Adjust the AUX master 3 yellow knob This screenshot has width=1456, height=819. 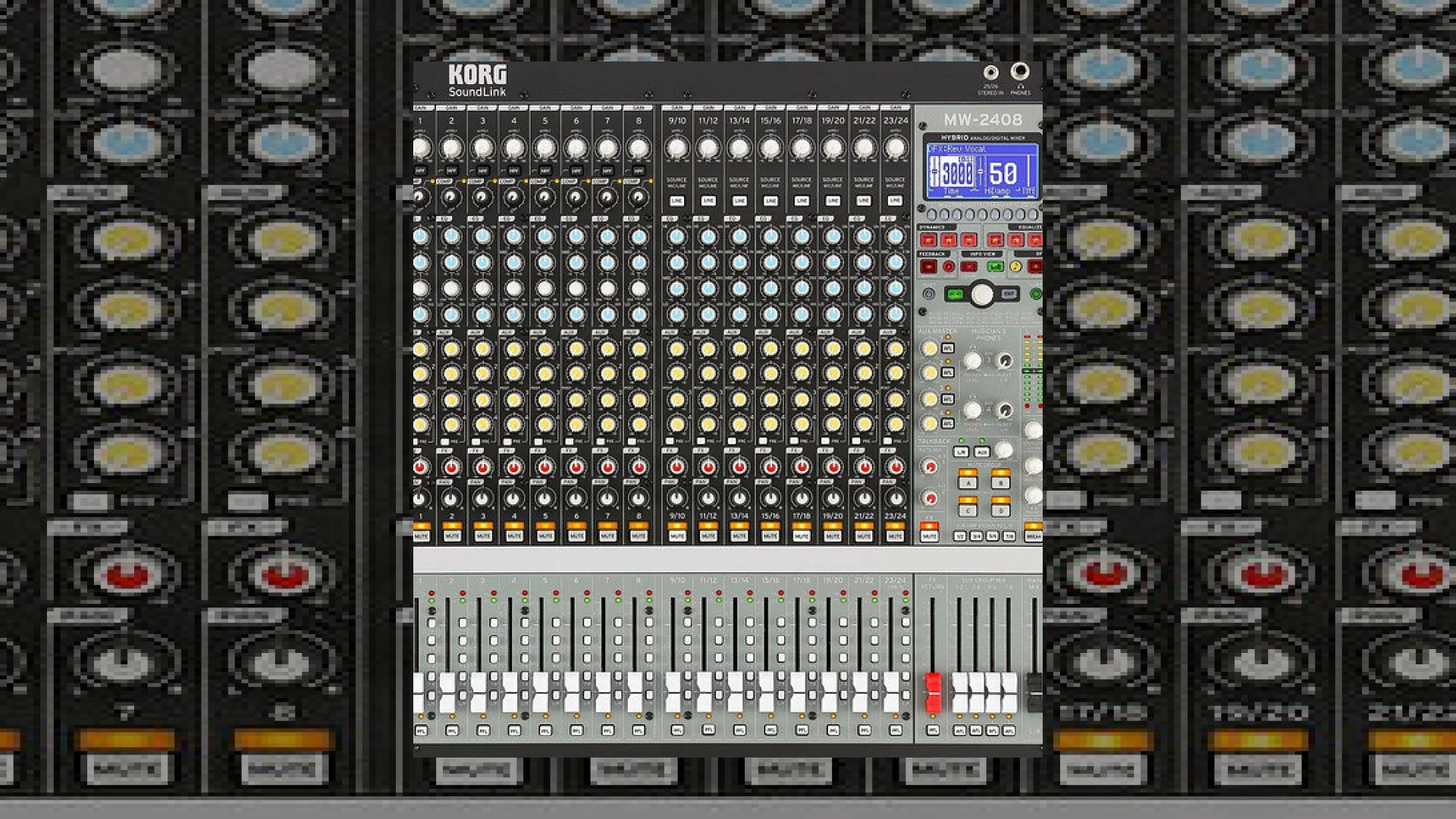pyautogui.click(x=929, y=399)
